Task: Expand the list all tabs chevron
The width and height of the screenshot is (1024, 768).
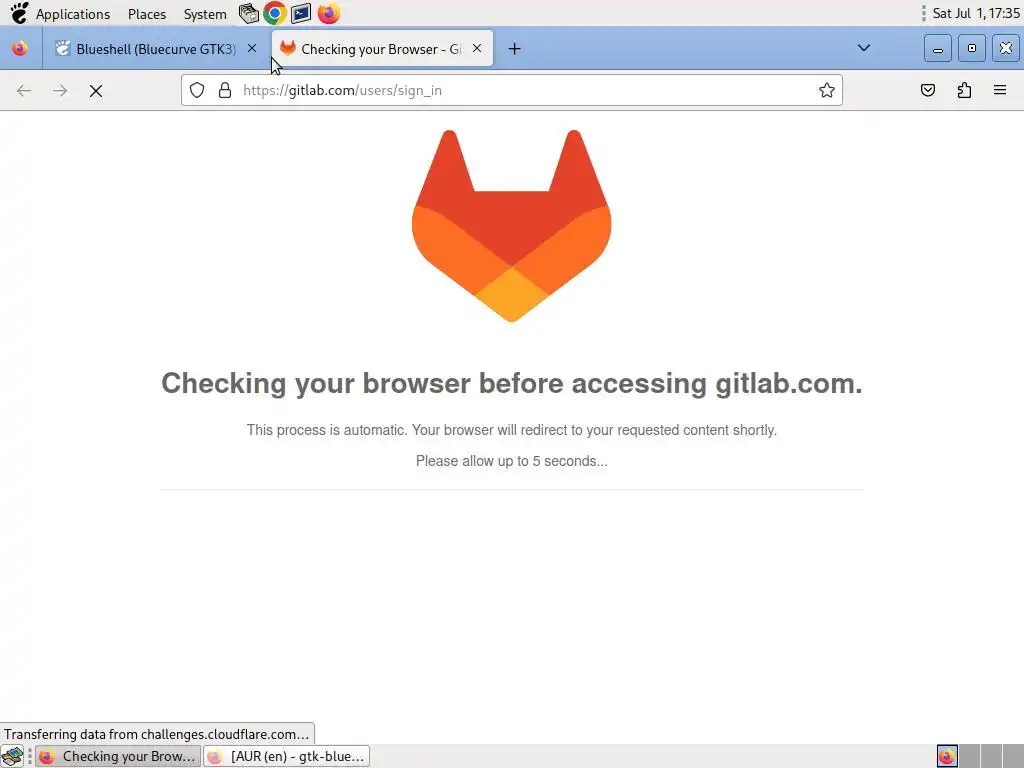Action: click(863, 48)
